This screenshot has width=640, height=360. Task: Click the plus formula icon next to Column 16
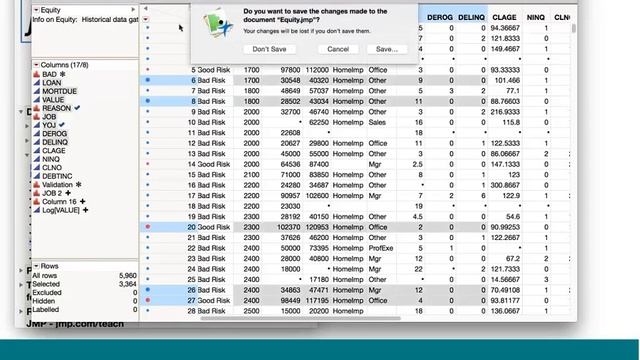pyautogui.click(x=82, y=202)
